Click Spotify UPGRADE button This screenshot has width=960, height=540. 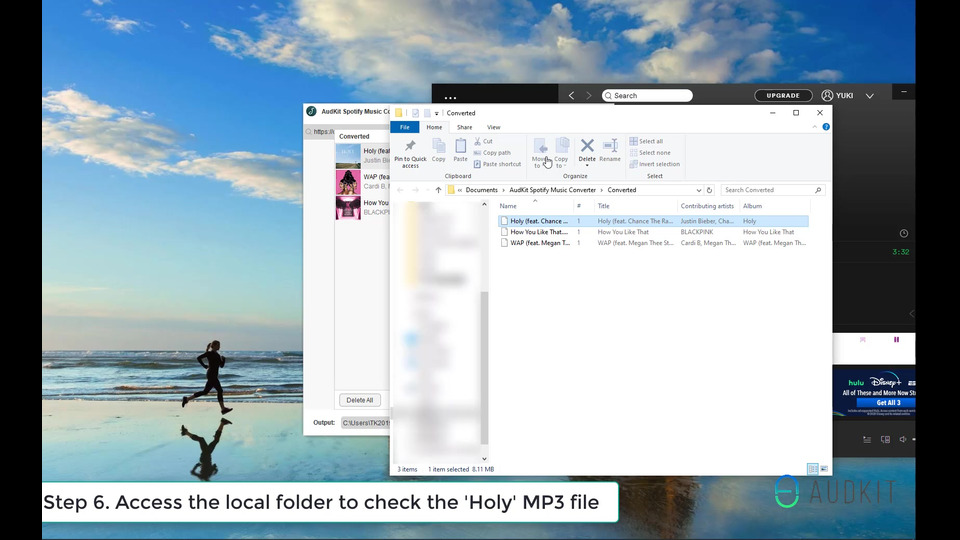[783, 96]
